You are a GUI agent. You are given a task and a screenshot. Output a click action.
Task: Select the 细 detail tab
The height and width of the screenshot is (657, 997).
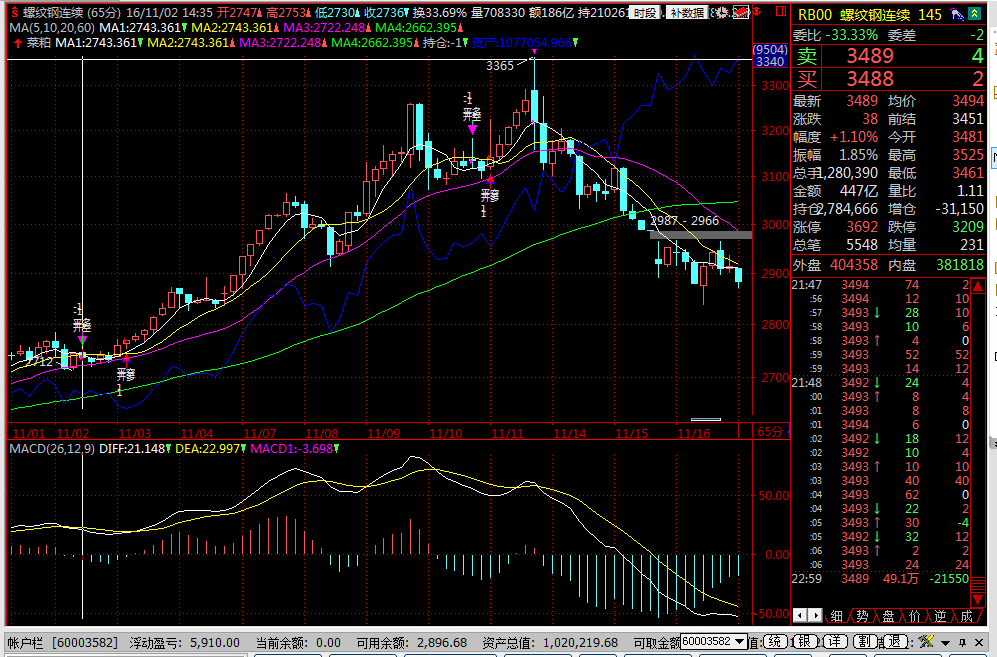click(x=837, y=615)
